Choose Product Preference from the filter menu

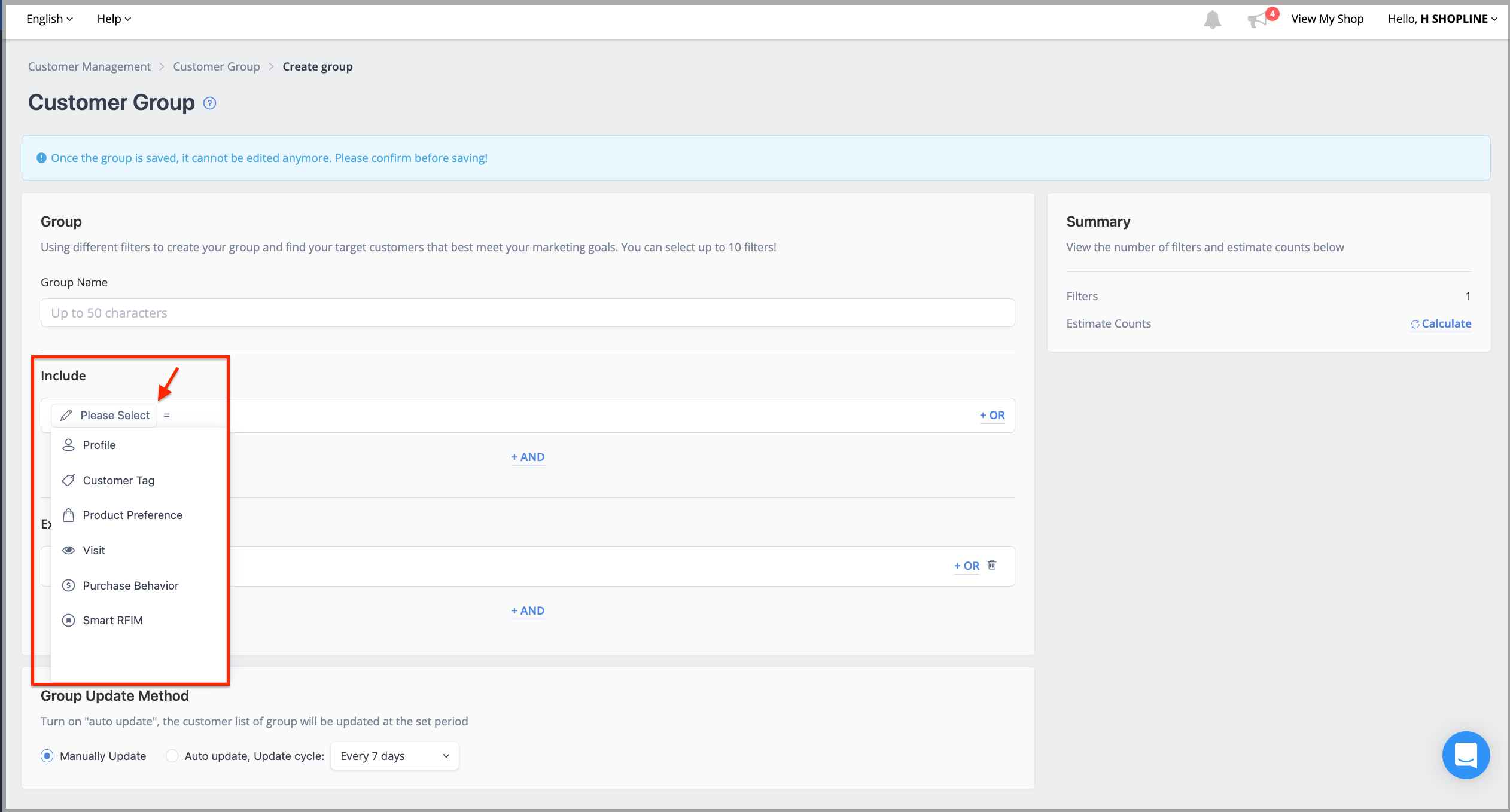click(138, 515)
